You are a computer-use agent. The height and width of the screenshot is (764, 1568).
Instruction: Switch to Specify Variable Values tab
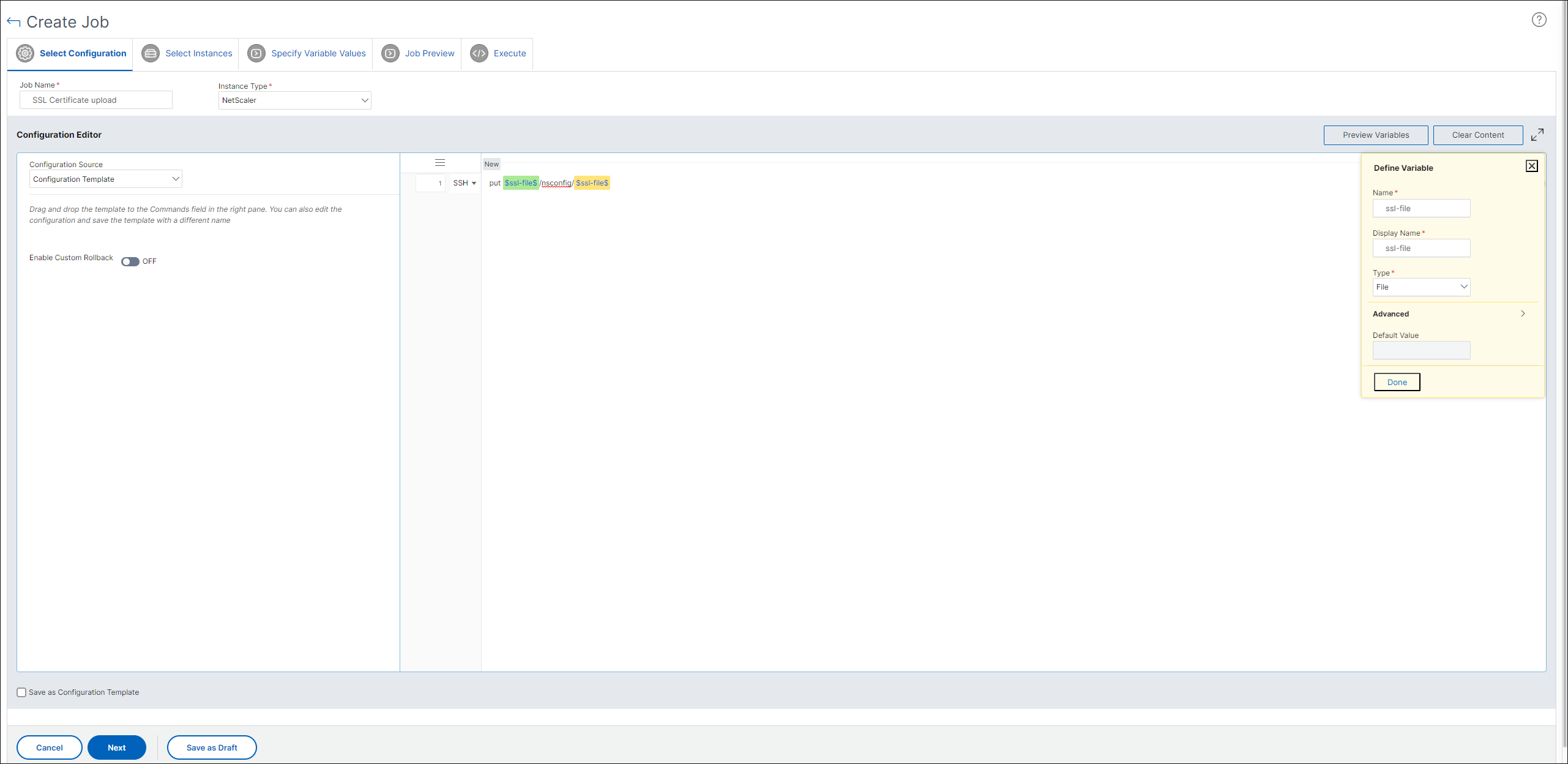point(307,53)
